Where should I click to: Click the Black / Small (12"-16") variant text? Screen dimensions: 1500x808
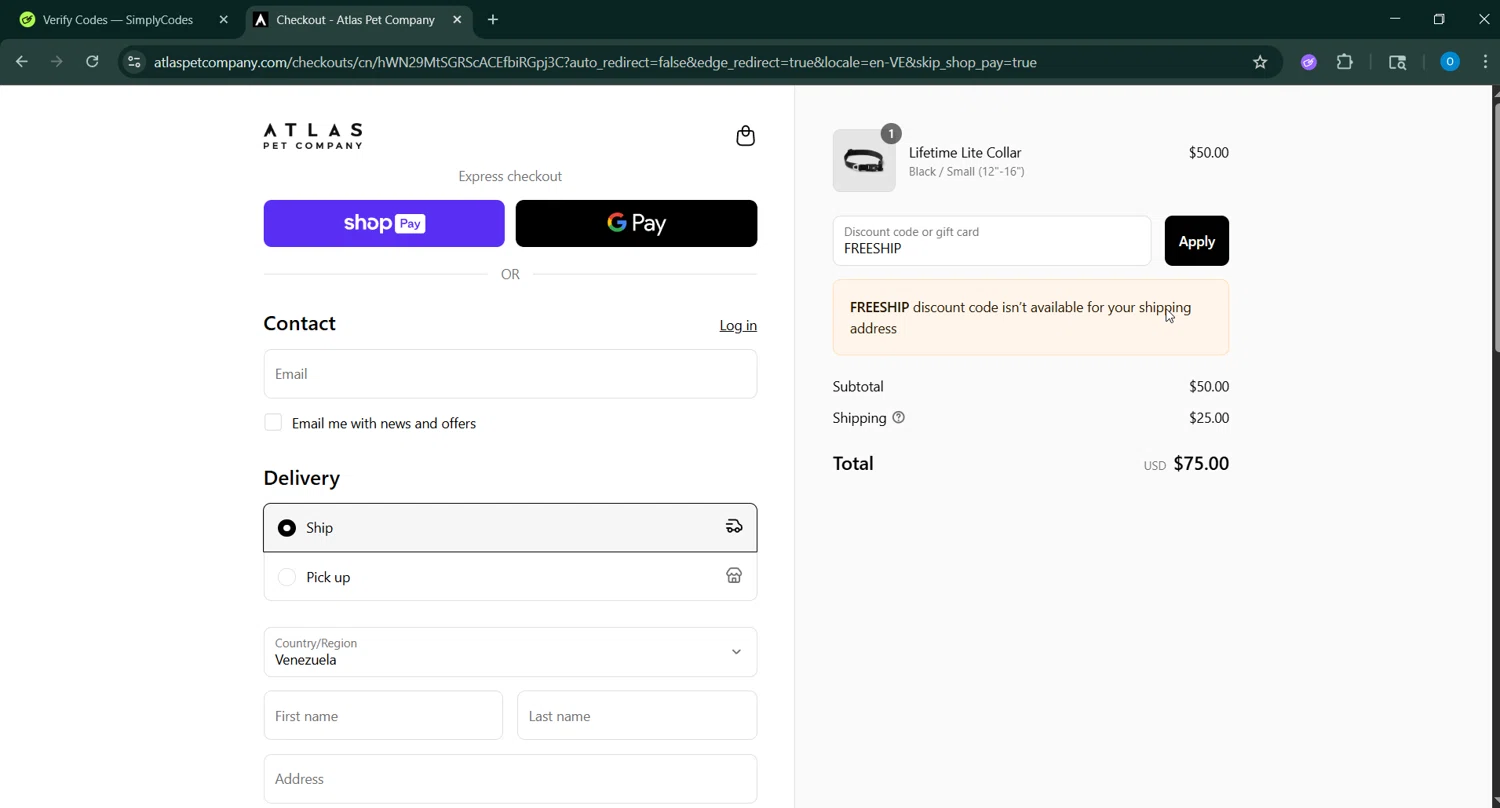click(966, 171)
